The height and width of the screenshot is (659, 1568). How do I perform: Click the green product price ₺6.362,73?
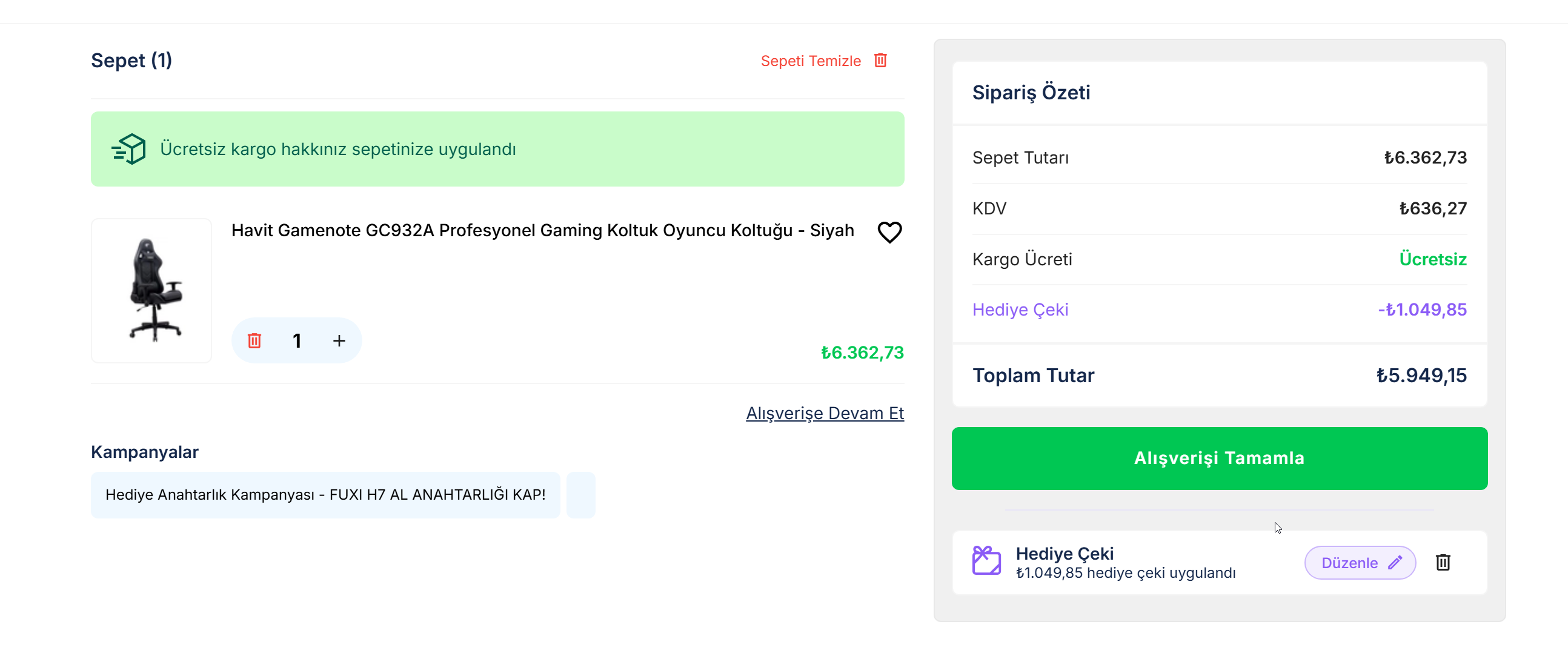pos(862,353)
